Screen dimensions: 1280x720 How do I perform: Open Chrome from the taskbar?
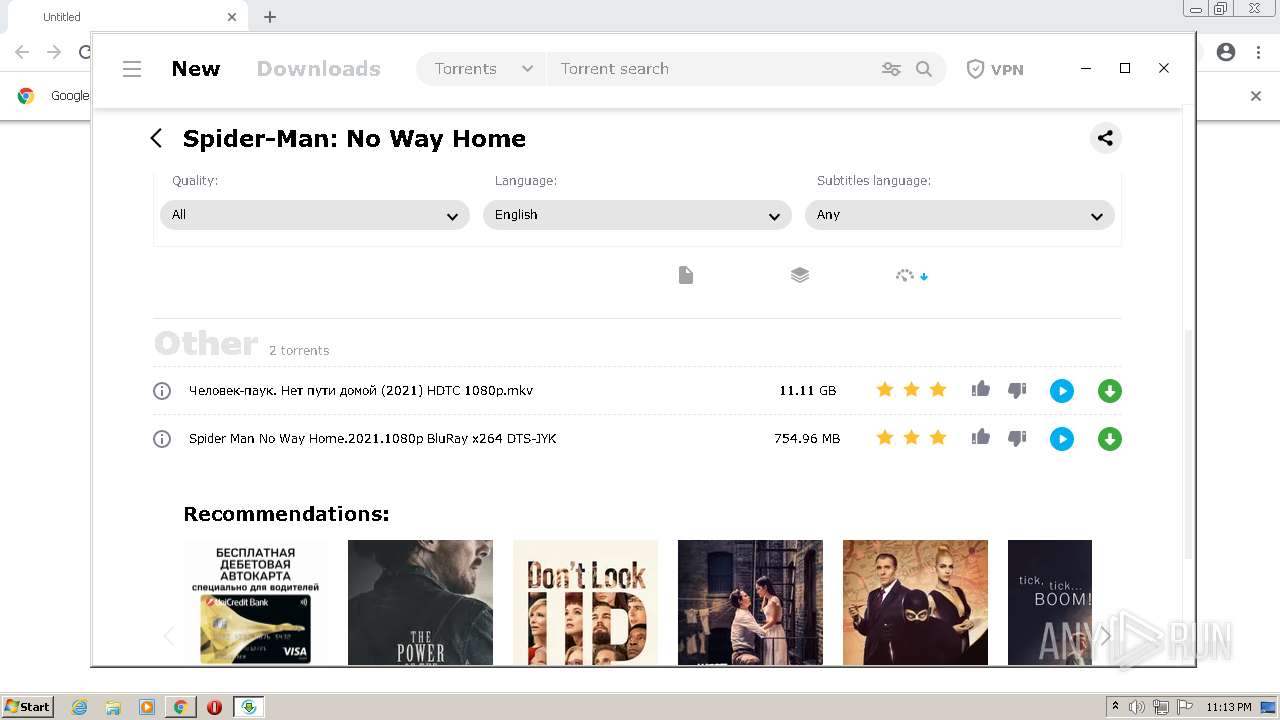click(180, 707)
